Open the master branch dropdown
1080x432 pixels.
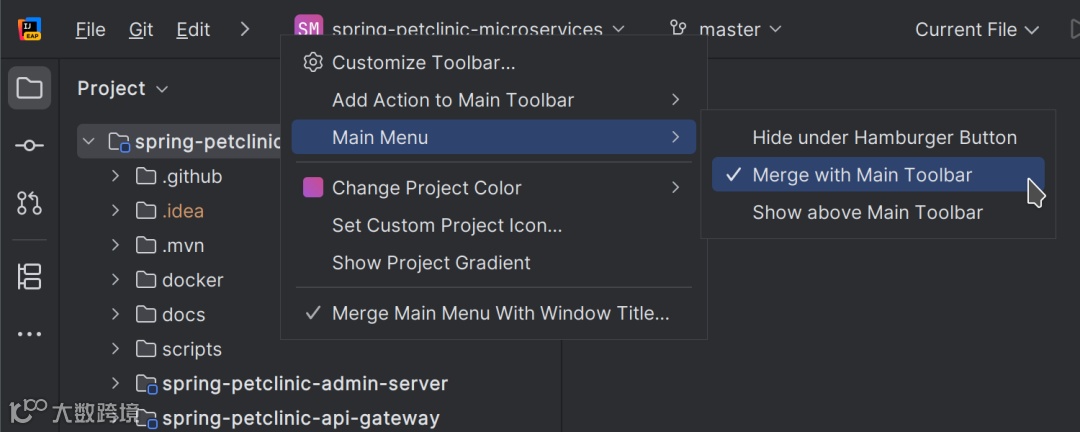click(740, 29)
